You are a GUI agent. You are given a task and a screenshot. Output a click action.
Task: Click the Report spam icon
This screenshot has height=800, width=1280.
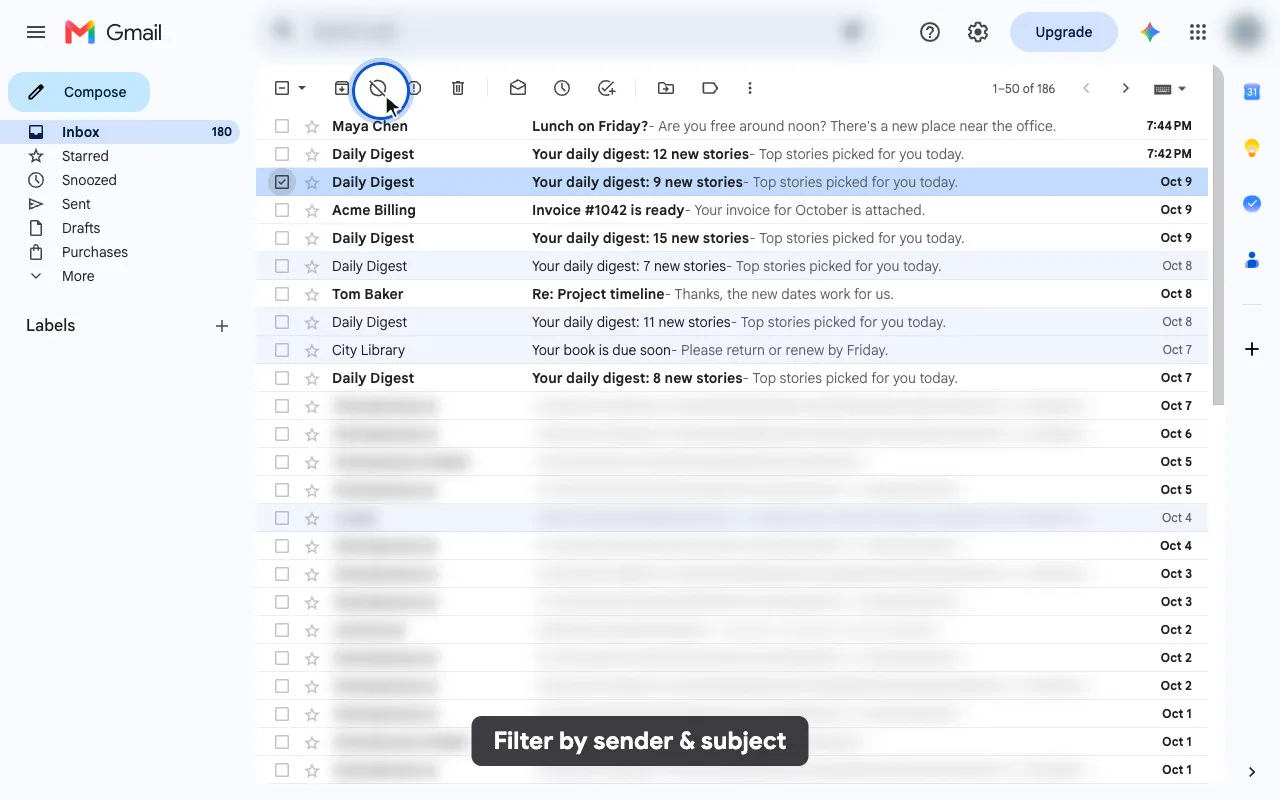tap(414, 88)
